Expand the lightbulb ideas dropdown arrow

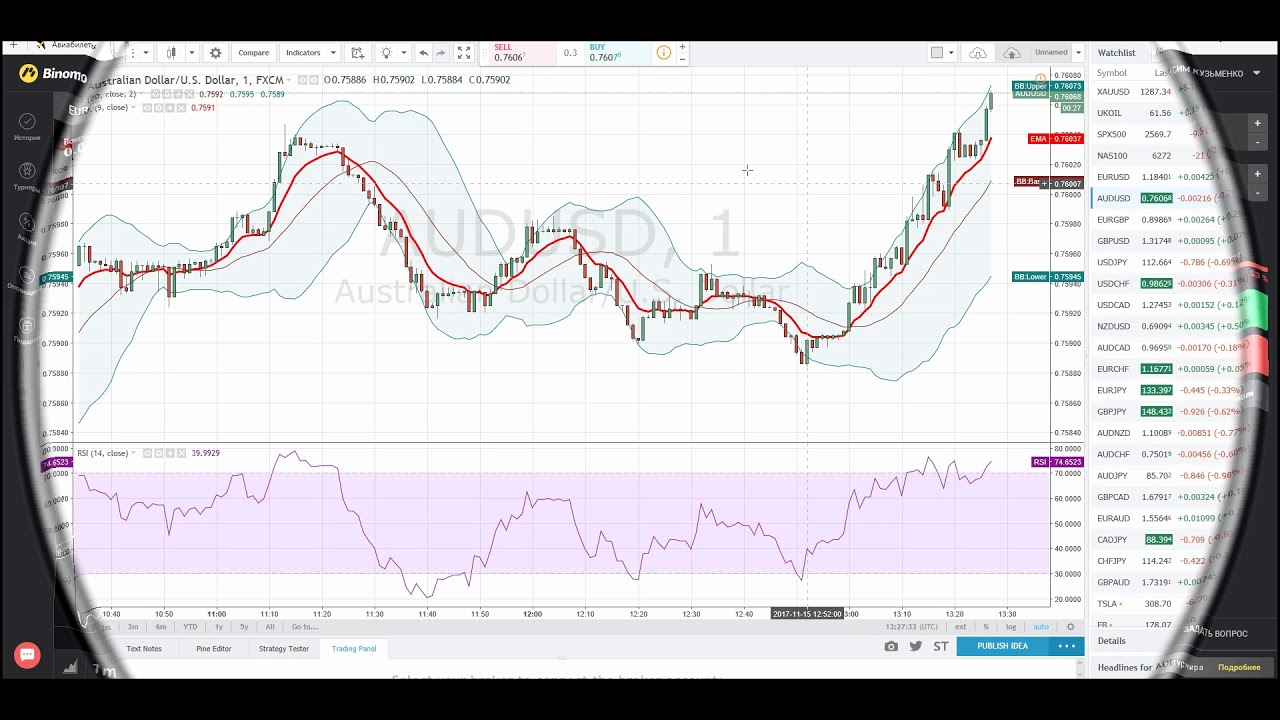pos(404,53)
